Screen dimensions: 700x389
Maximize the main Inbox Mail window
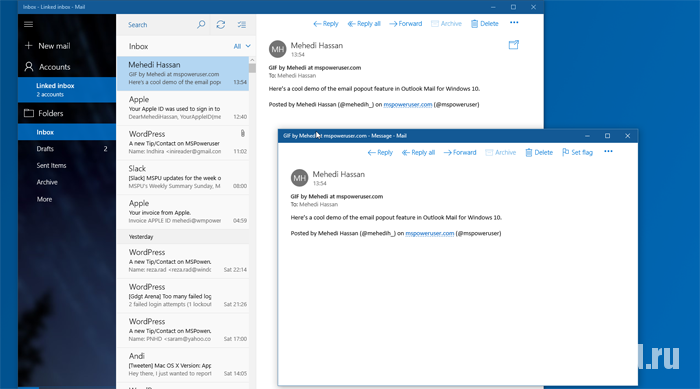(513, 7)
